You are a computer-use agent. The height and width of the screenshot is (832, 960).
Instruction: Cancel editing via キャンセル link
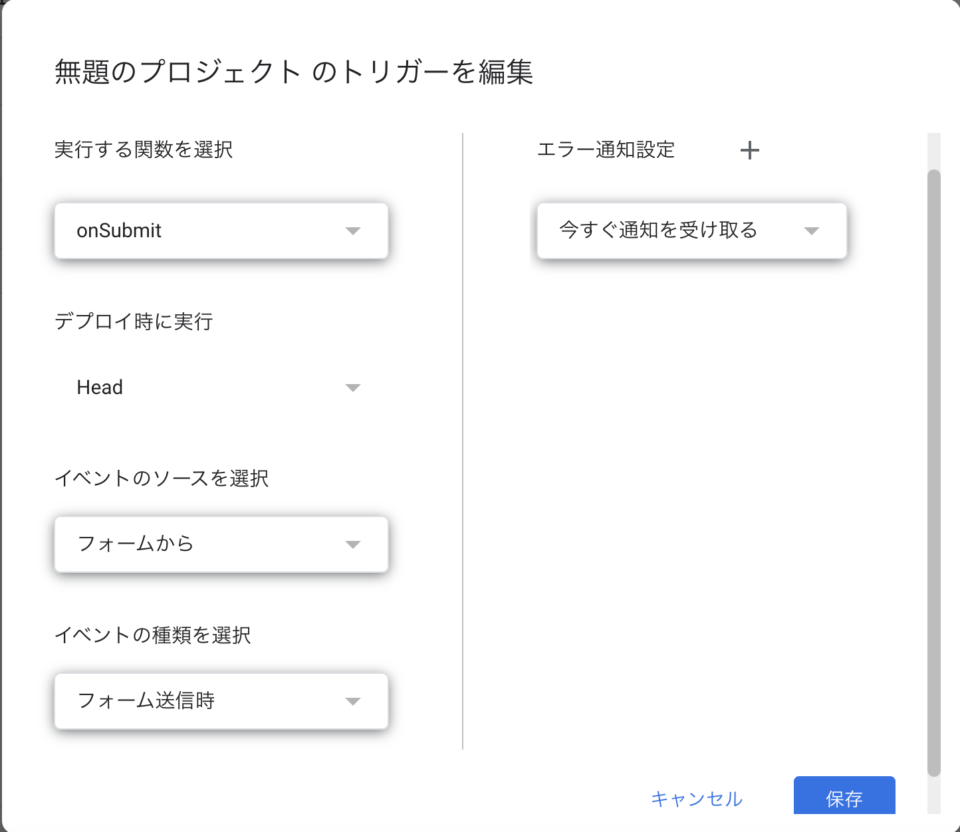pyautogui.click(x=697, y=798)
